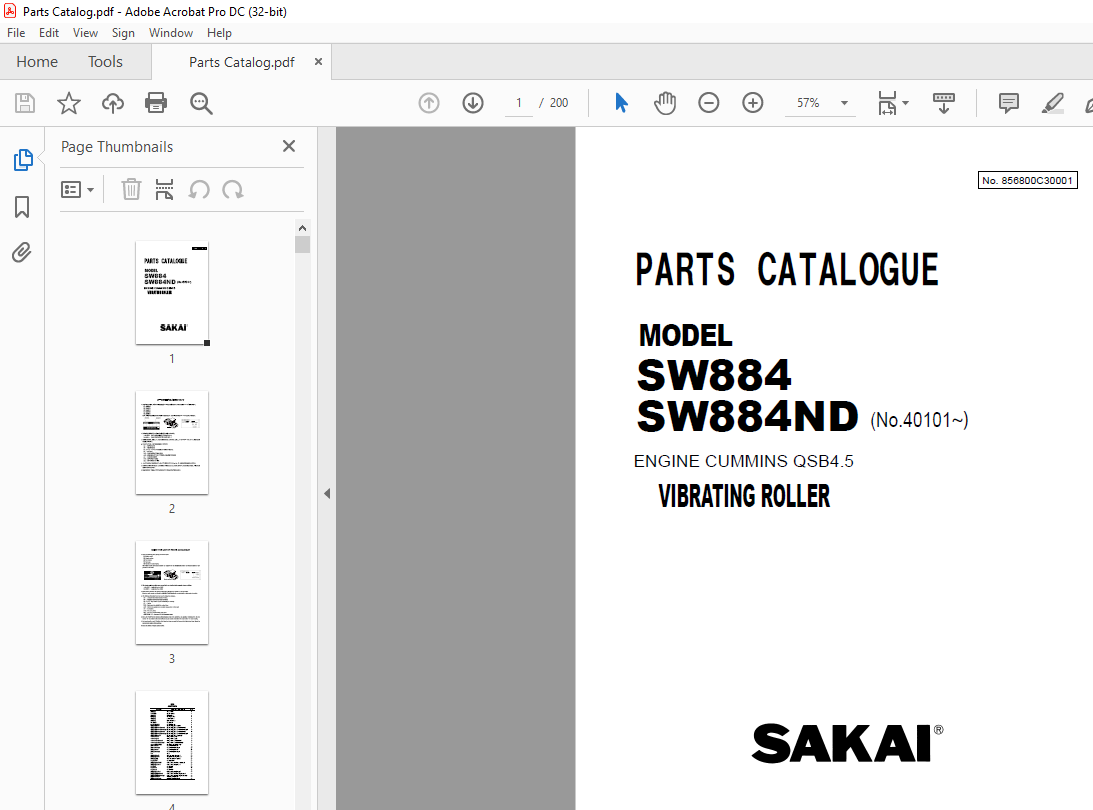Click thumbnail scrollbar up arrow
Screen dimensions: 1093x810
302,228
